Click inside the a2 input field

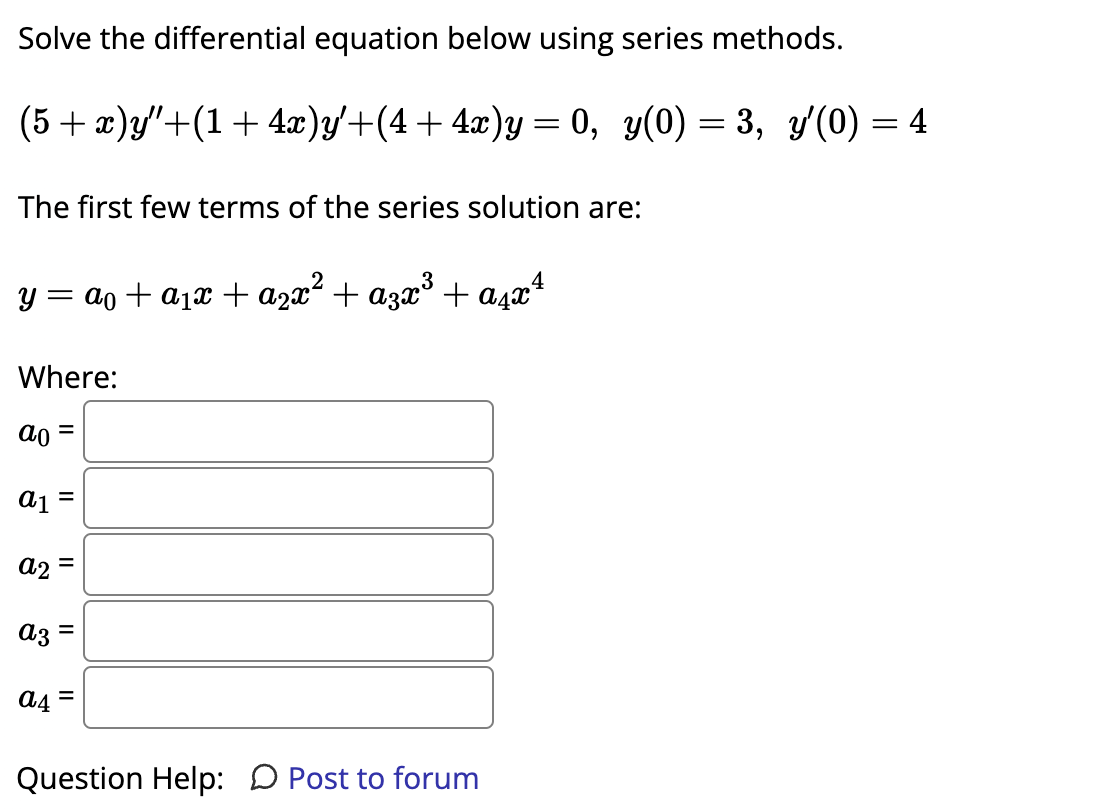(289, 564)
